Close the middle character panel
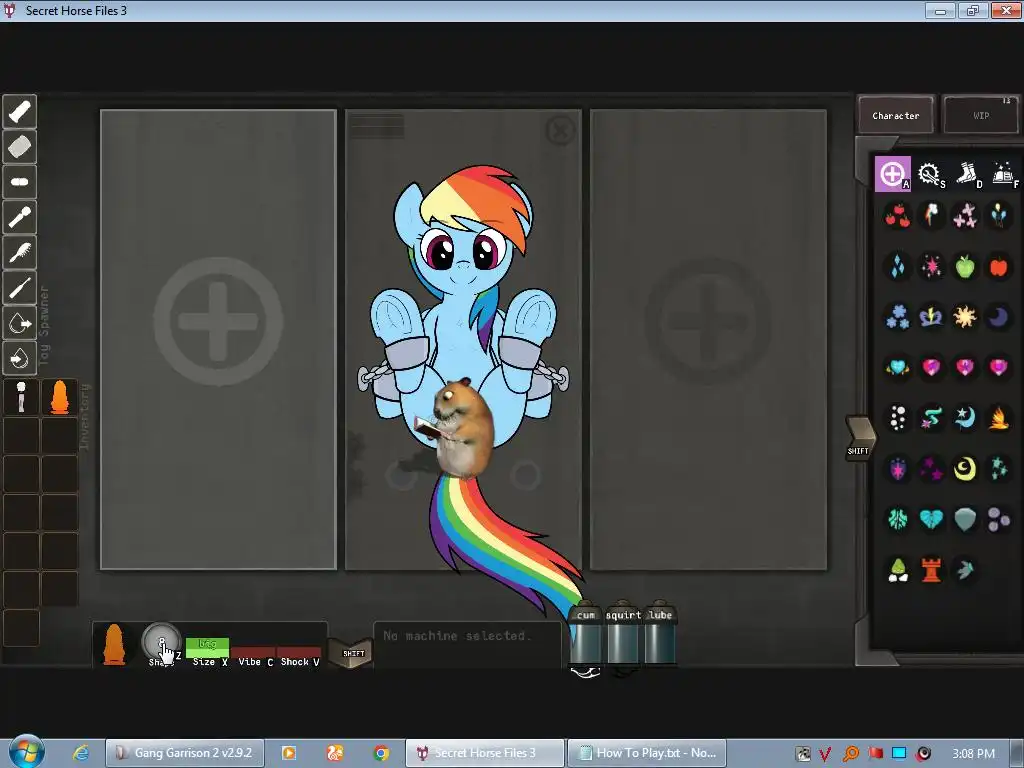 560,131
